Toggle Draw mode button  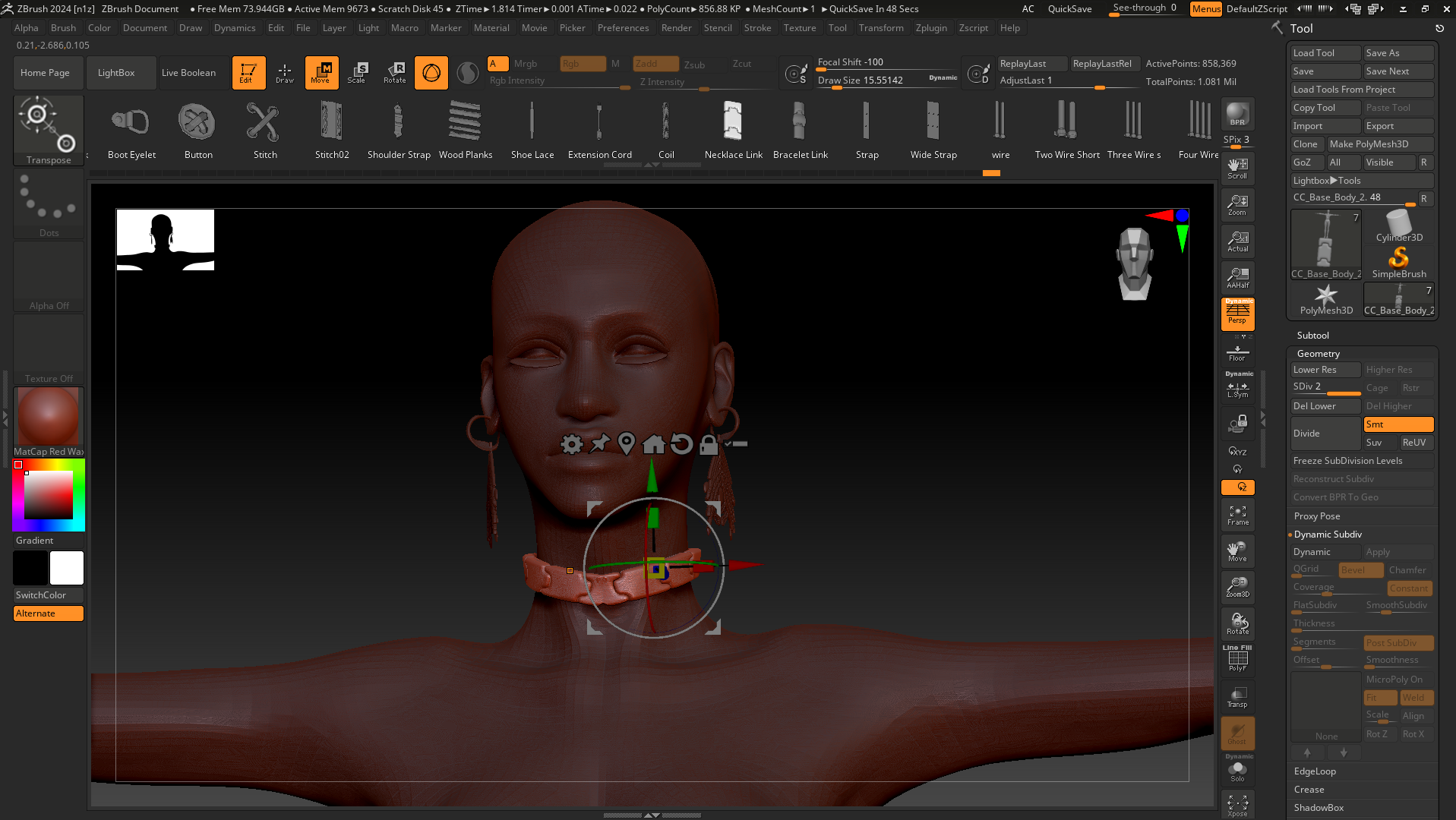285,73
